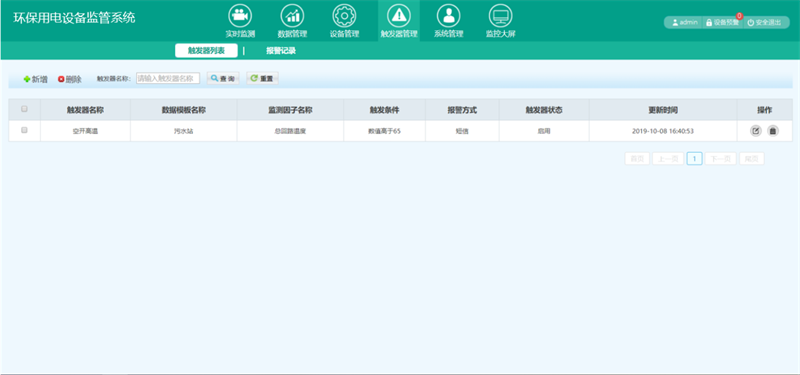Click the 重置 reset button
The height and width of the screenshot is (375, 800).
(262, 79)
